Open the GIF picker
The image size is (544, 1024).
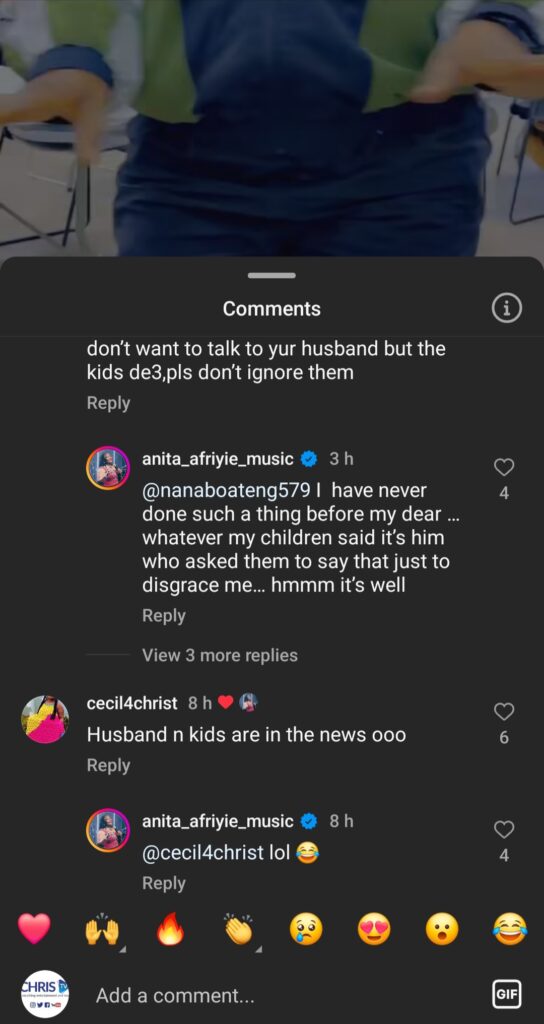tap(507, 995)
